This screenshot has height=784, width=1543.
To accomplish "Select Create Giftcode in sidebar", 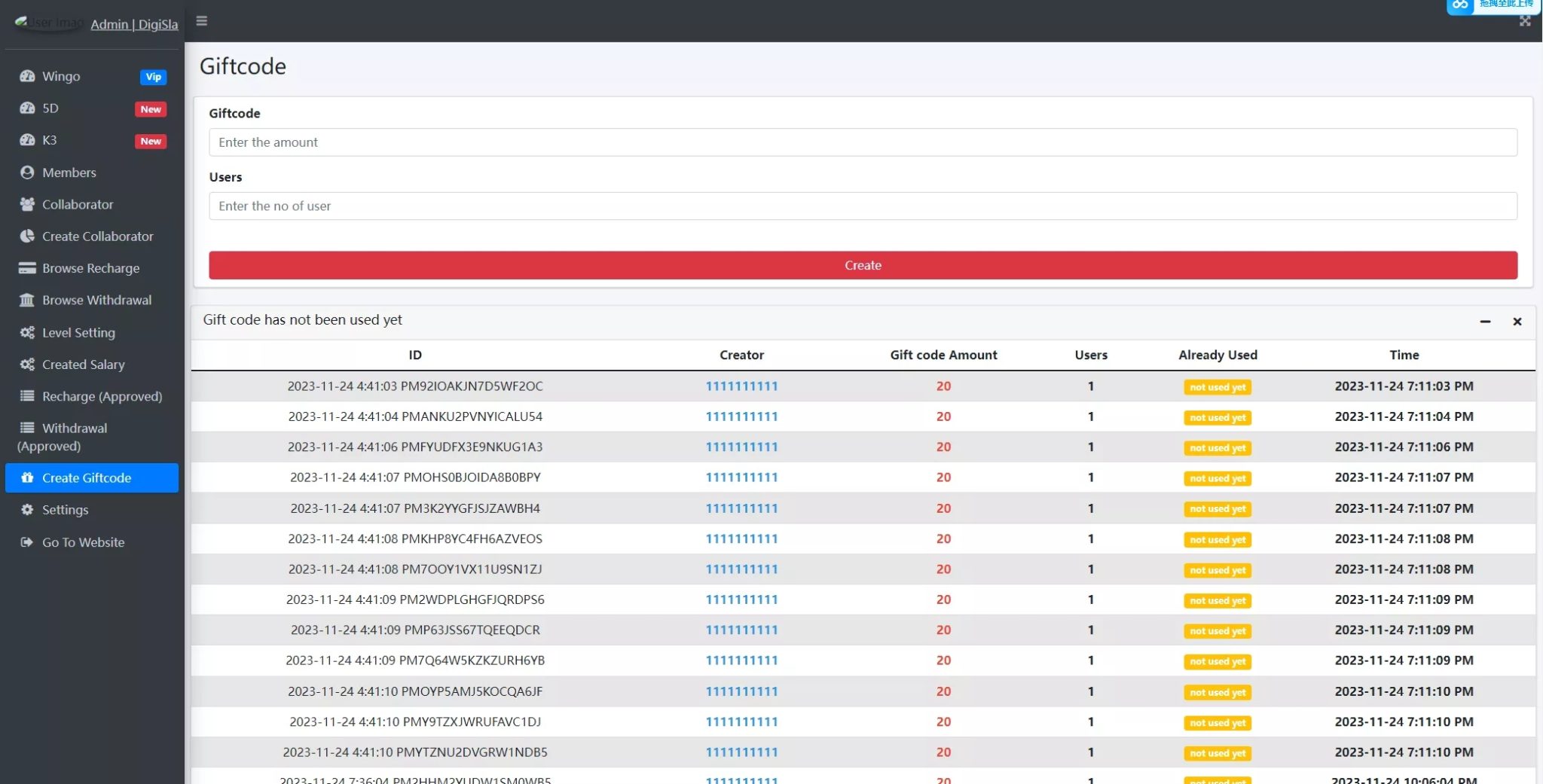I will click(x=87, y=478).
